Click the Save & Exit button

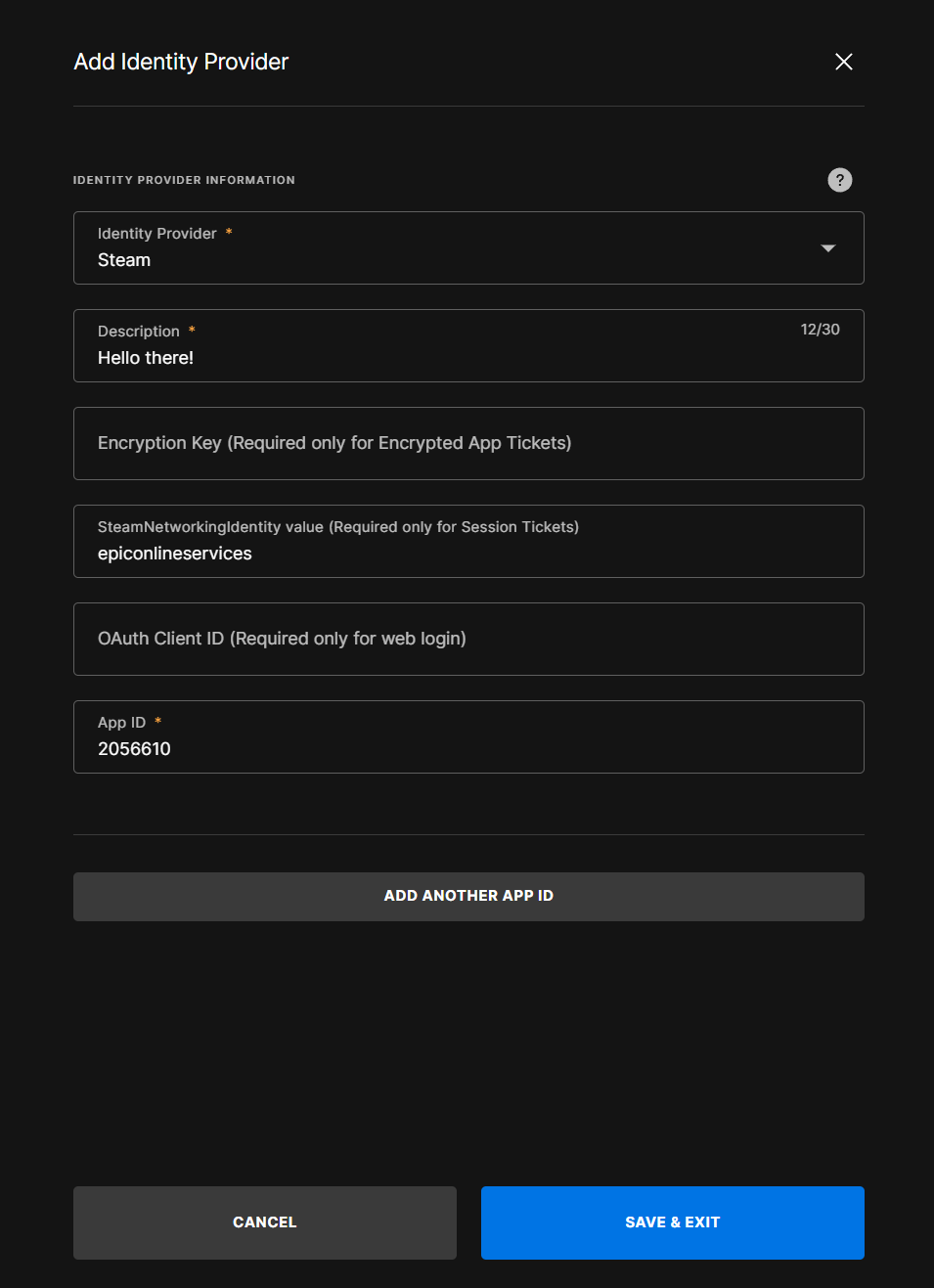click(x=673, y=1222)
